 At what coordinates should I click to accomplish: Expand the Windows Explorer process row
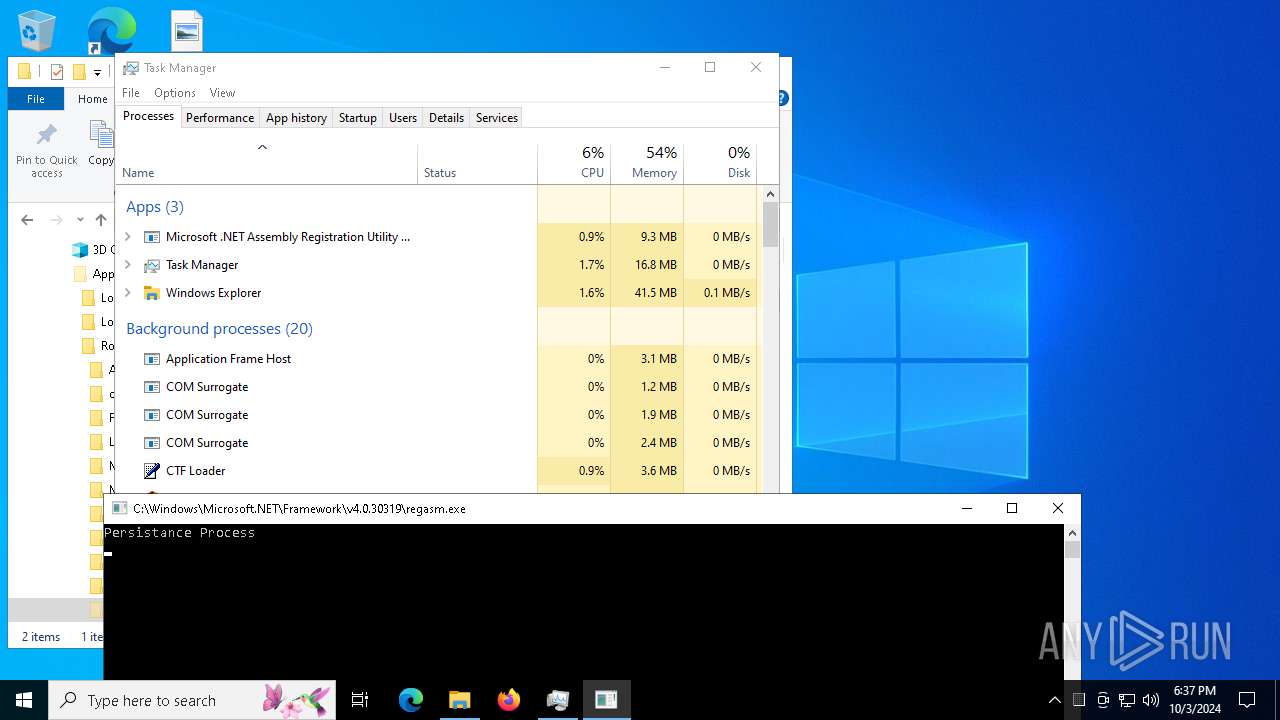pos(128,293)
